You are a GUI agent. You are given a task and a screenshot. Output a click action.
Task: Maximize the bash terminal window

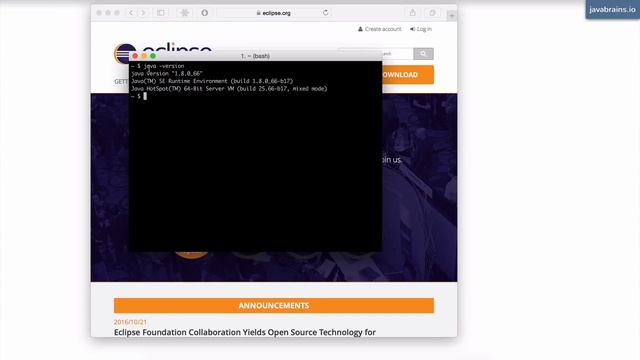pos(153,56)
